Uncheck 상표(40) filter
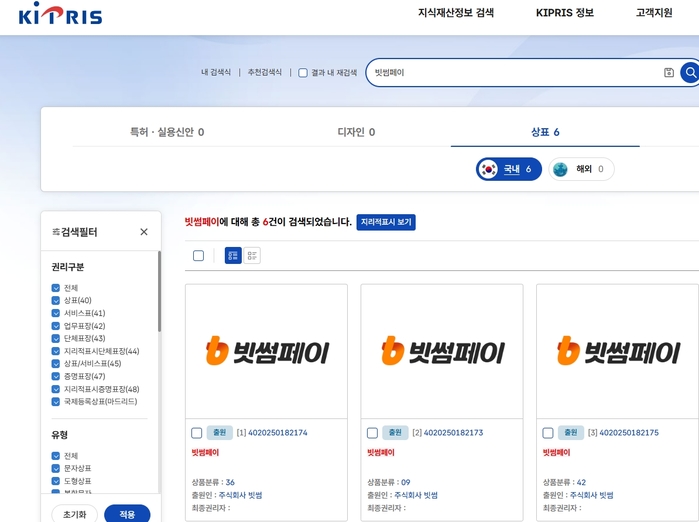699x522 pixels. [56, 300]
